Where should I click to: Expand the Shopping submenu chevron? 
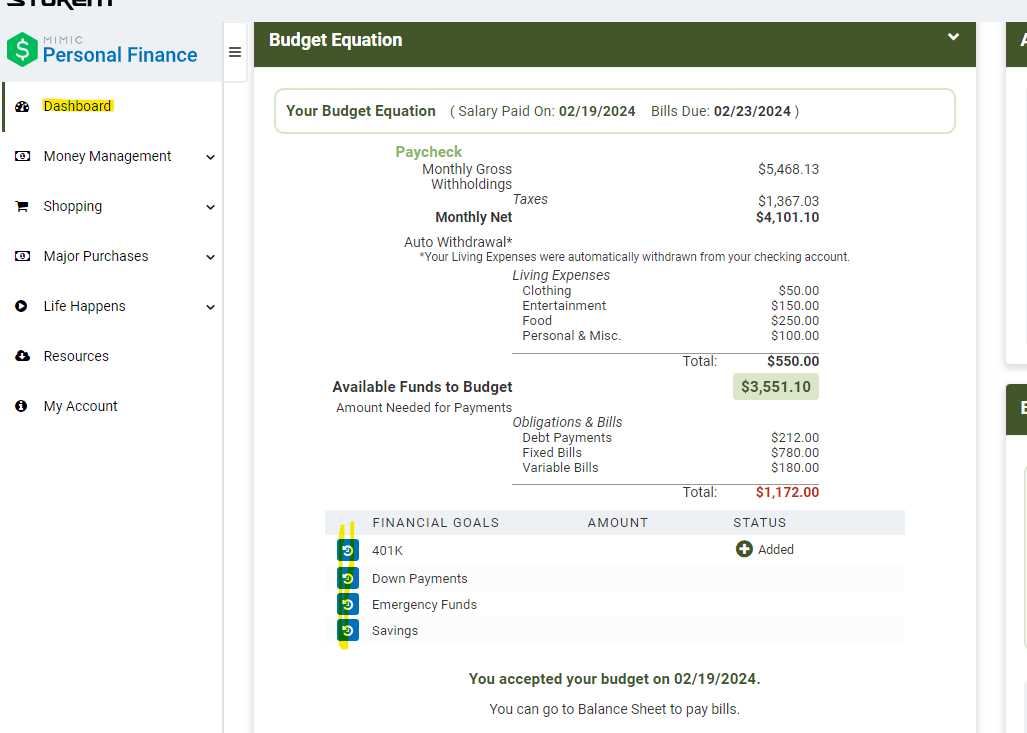(210, 207)
